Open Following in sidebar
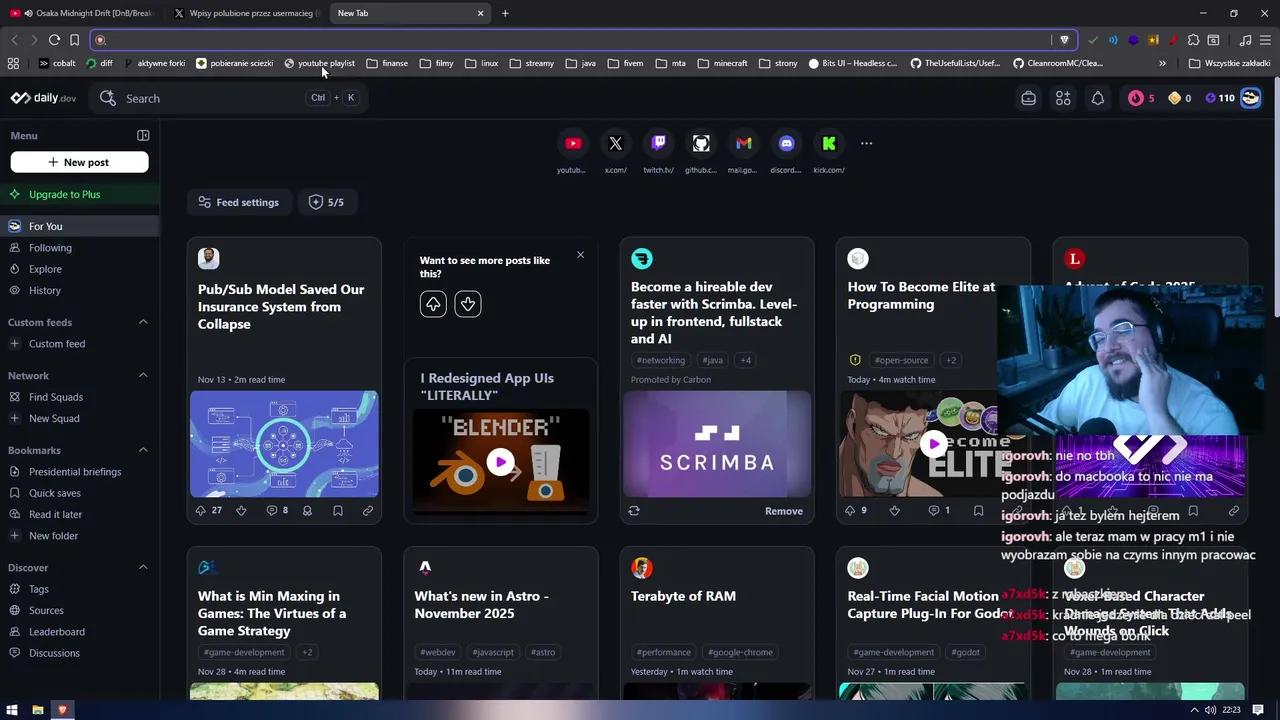The height and width of the screenshot is (720, 1280). point(80,248)
